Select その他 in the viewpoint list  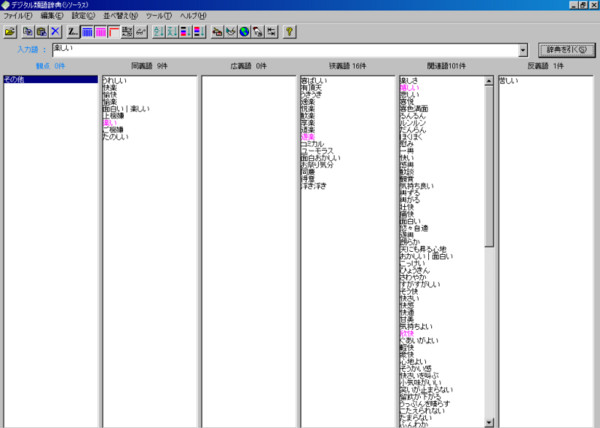click(x=51, y=80)
